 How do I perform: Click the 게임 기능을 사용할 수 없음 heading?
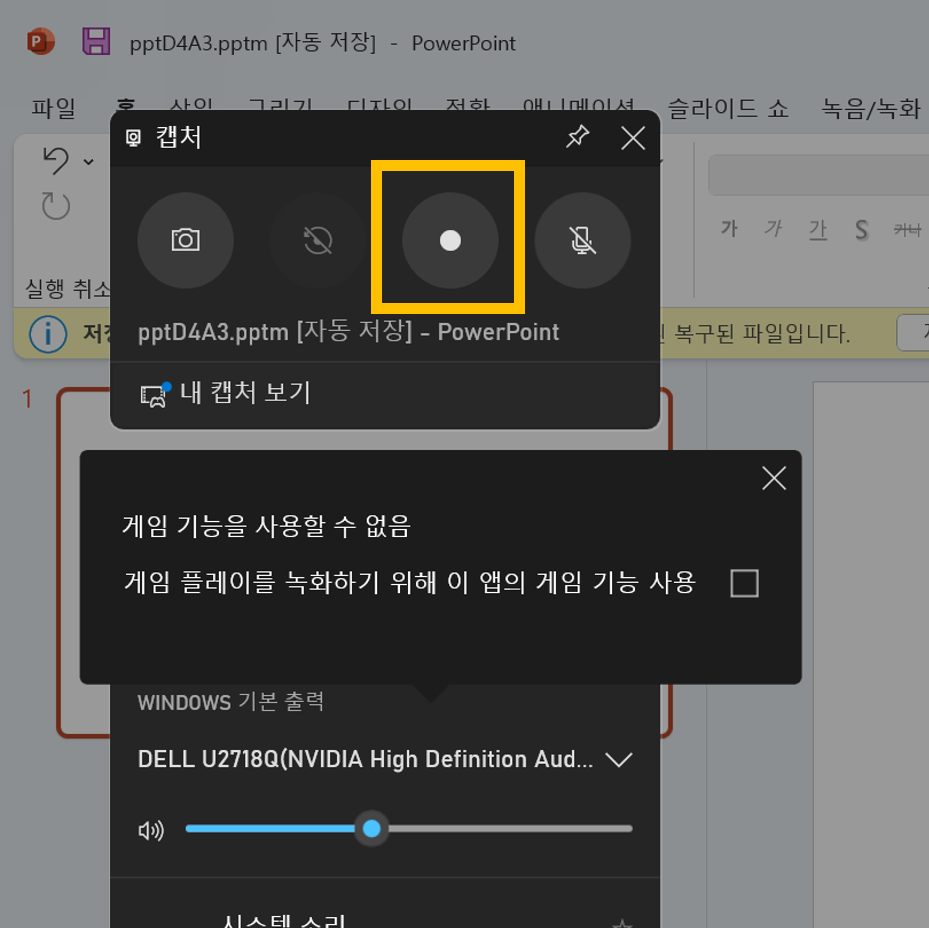click(x=266, y=526)
